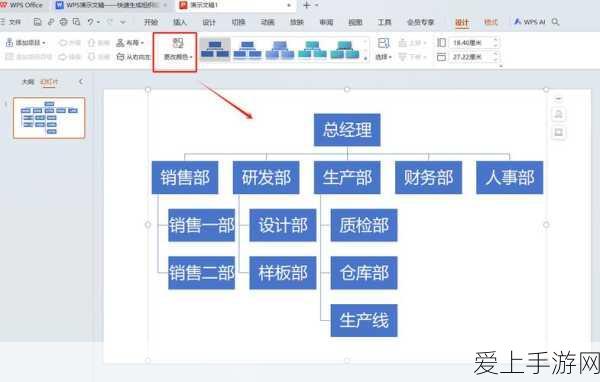Click the Print Preview icon beside Print

[77, 22]
